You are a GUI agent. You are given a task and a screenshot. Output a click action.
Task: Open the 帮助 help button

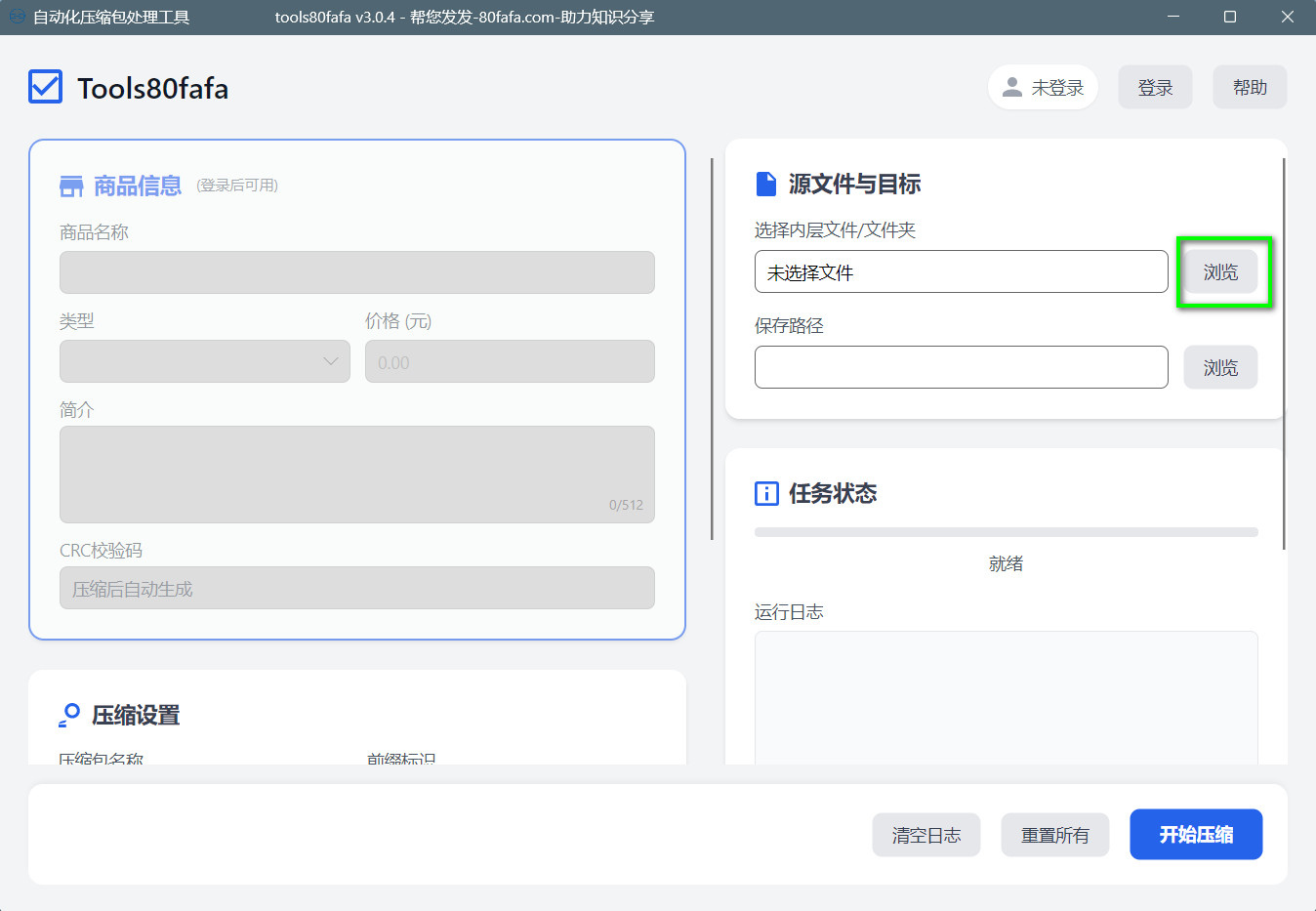(x=1250, y=87)
